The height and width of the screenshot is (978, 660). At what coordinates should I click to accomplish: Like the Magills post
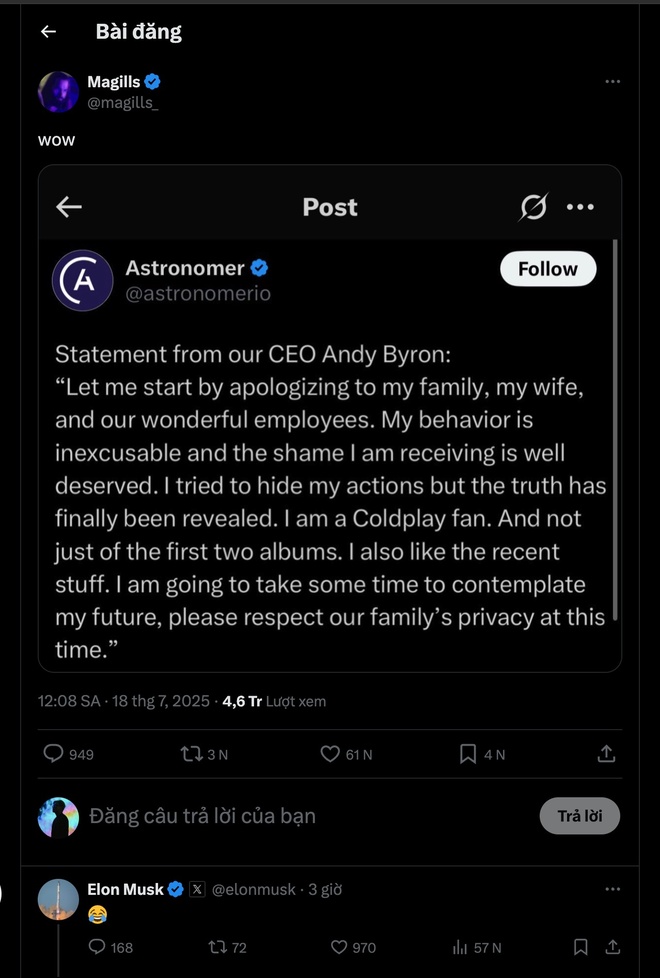(330, 754)
